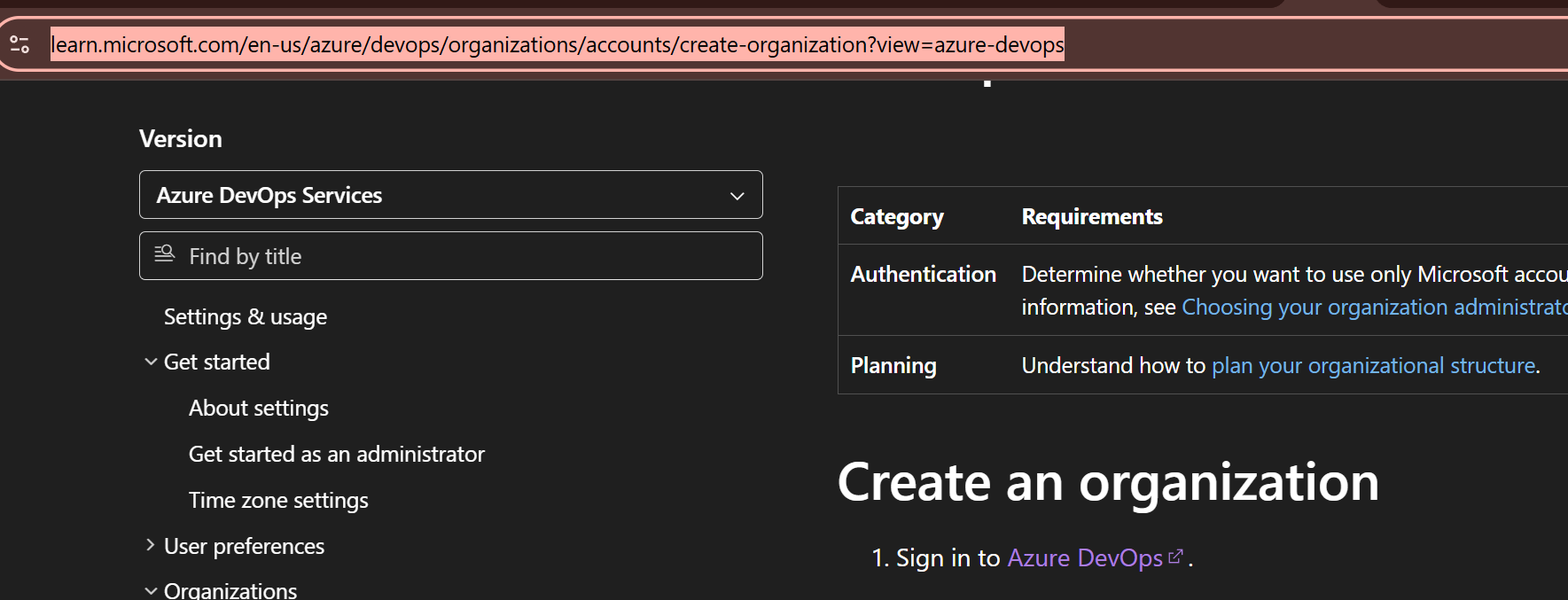Screen dimensions: 1568x600
Task: Collapse the Get started section
Action: [x=151, y=362]
